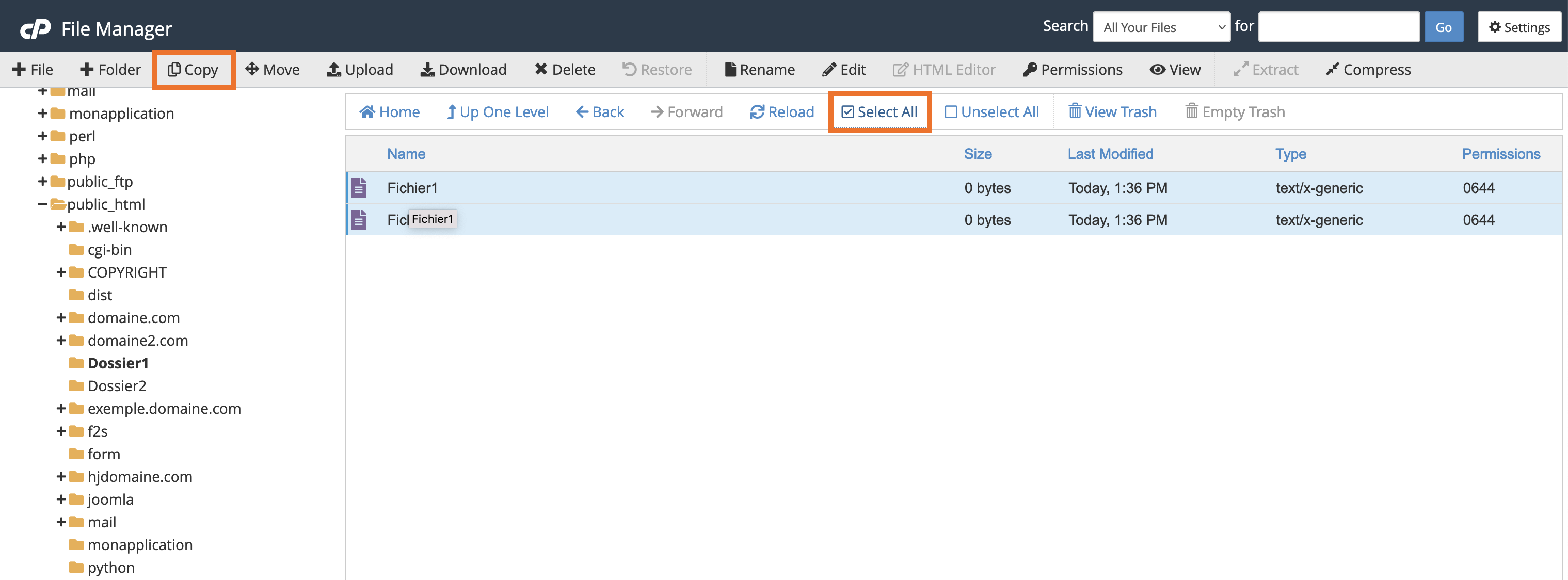This screenshot has width=1568, height=580.
Task: Go to Home directory
Action: (x=390, y=112)
